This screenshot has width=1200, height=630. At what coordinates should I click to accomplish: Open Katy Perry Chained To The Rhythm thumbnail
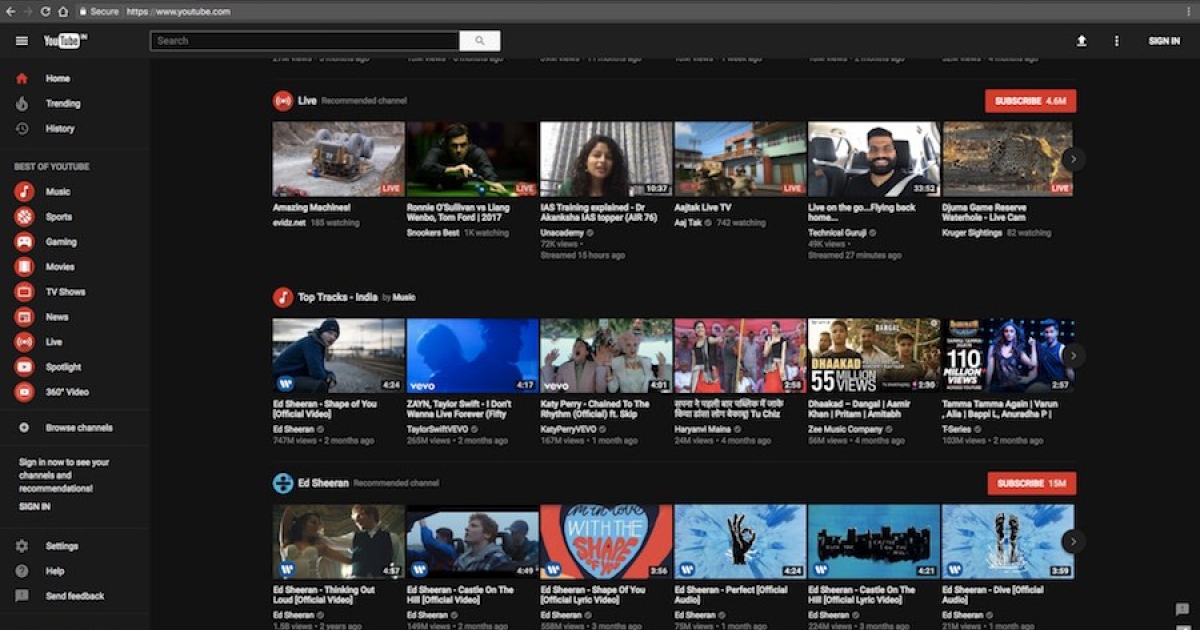(607, 356)
